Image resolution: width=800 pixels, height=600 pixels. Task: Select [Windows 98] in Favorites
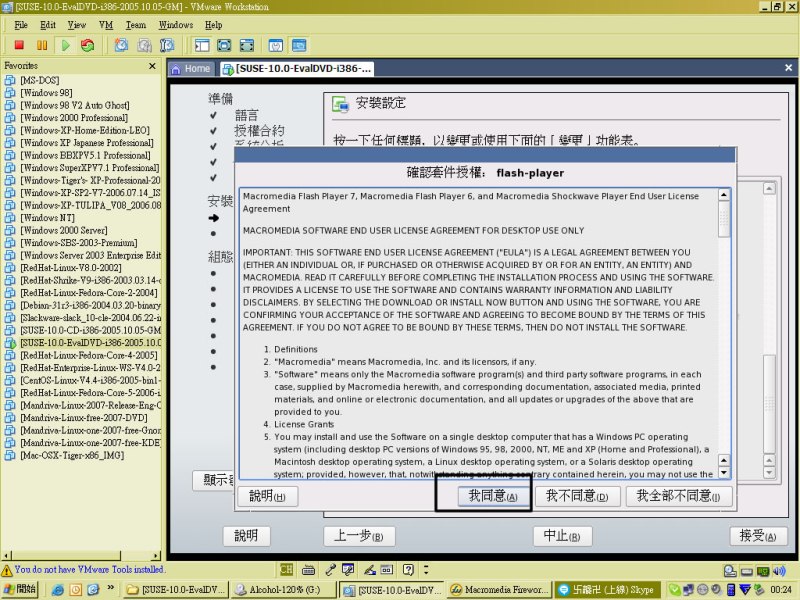pos(46,93)
